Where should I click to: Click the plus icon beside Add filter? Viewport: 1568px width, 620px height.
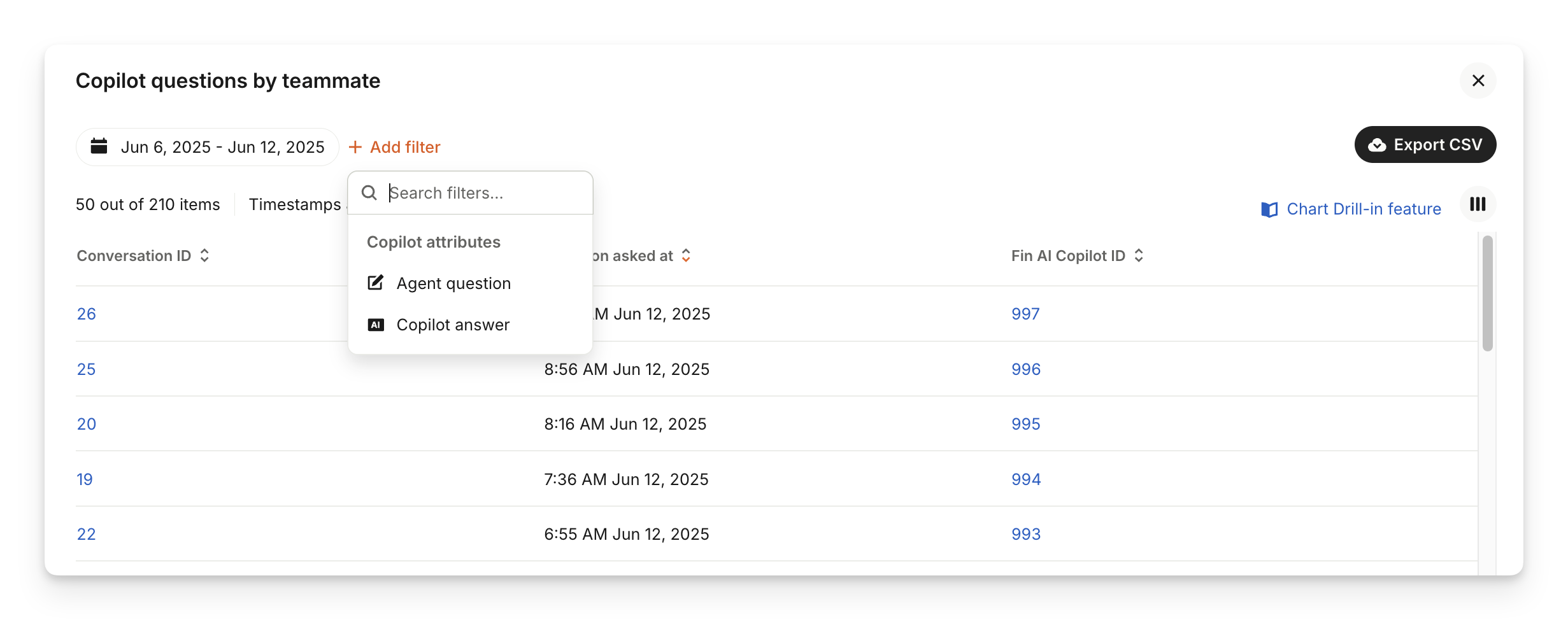(x=355, y=147)
